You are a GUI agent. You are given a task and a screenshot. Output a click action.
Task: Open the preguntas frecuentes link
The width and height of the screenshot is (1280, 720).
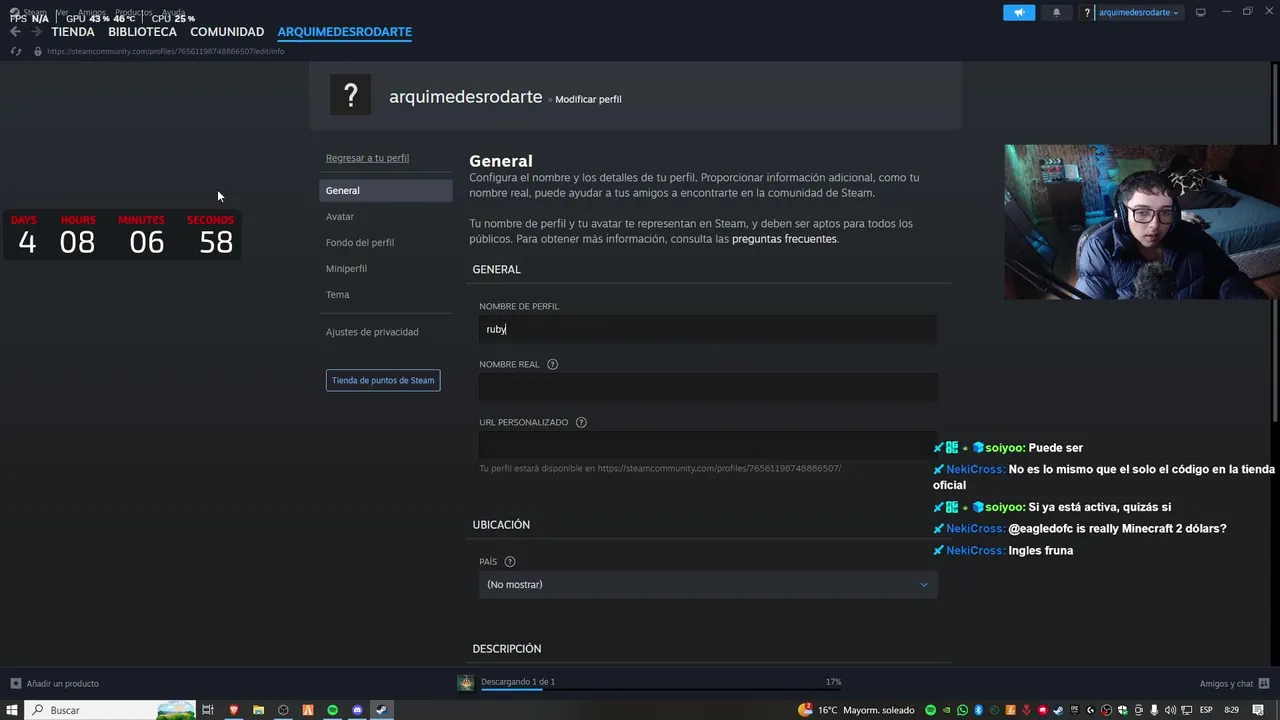[784, 239]
